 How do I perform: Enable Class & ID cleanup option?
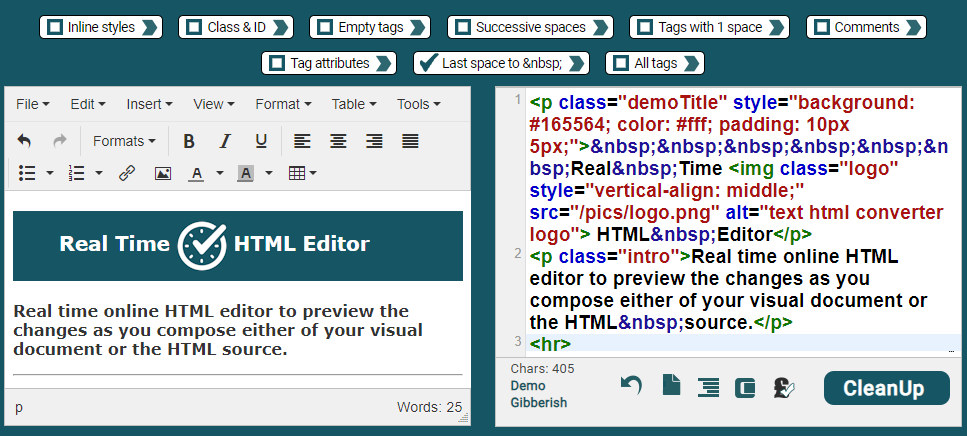pos(195,27)
